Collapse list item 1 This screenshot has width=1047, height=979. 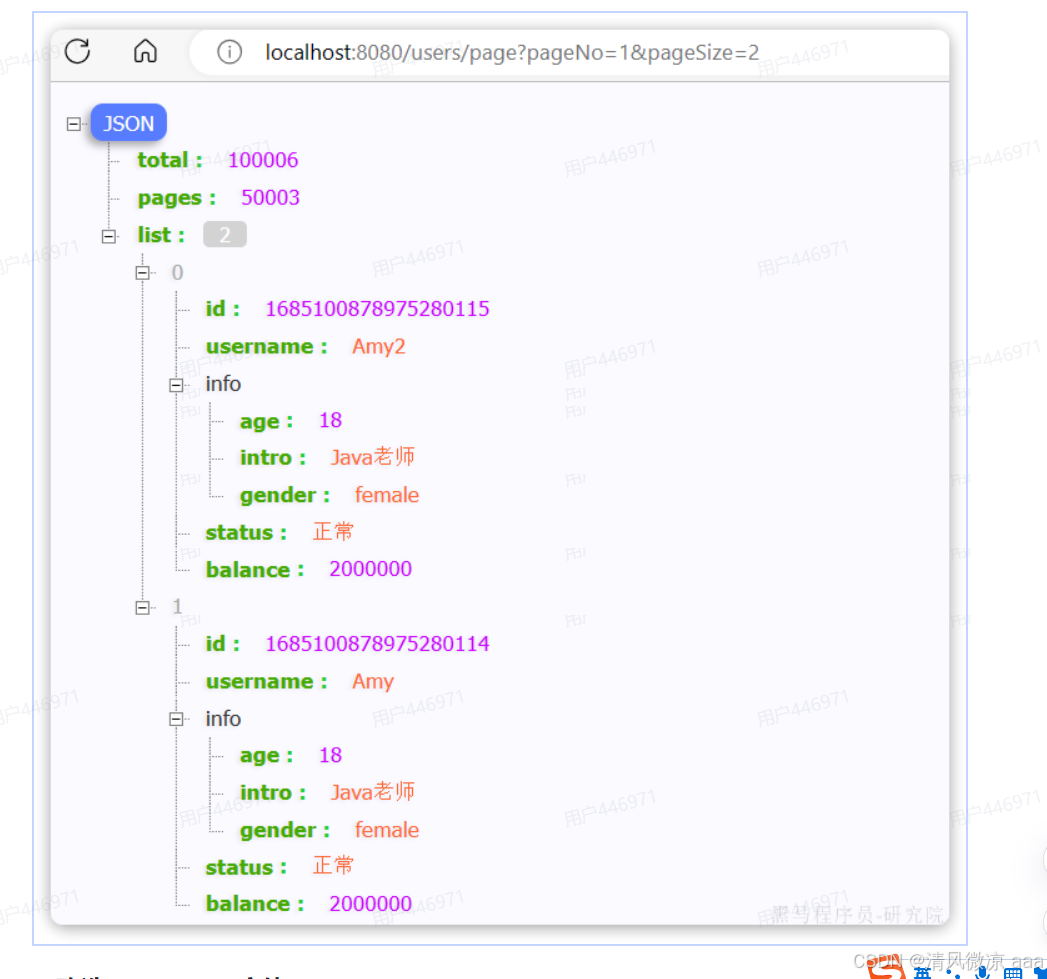(142, 608)
